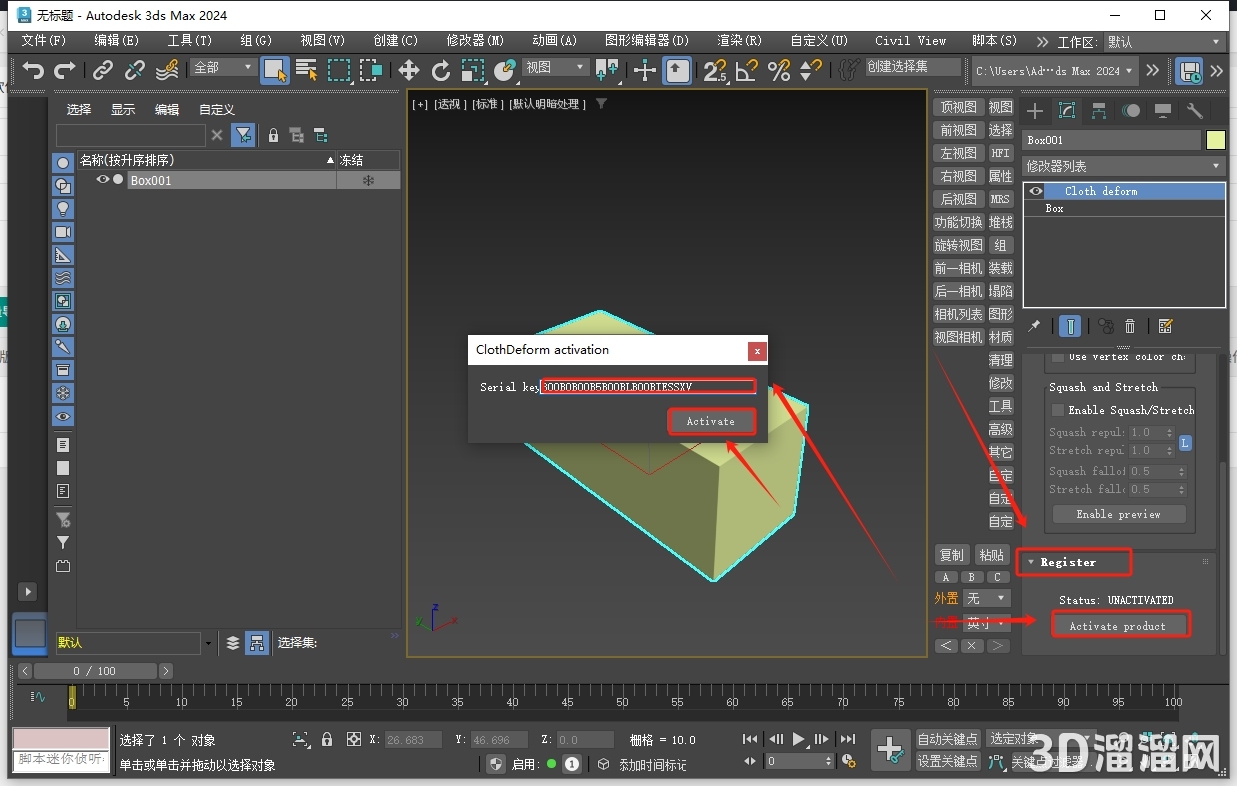This screenshot has height=786, width=1237.
Task: Click the Activate product button
Action: coord(1118,626)
